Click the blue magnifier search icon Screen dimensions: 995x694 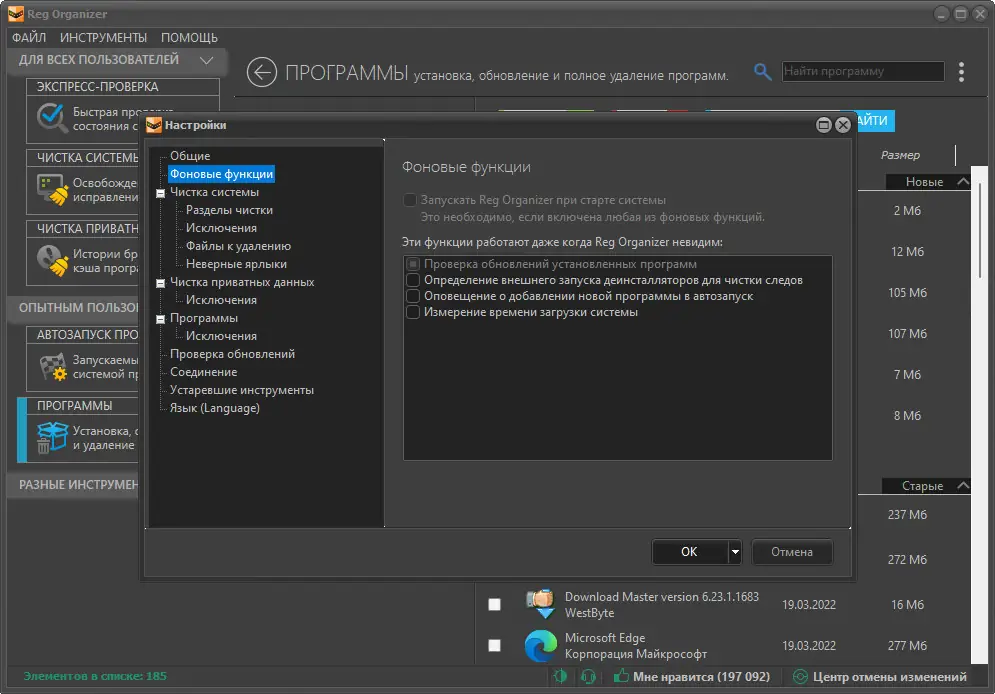click(x=762, y=72)
